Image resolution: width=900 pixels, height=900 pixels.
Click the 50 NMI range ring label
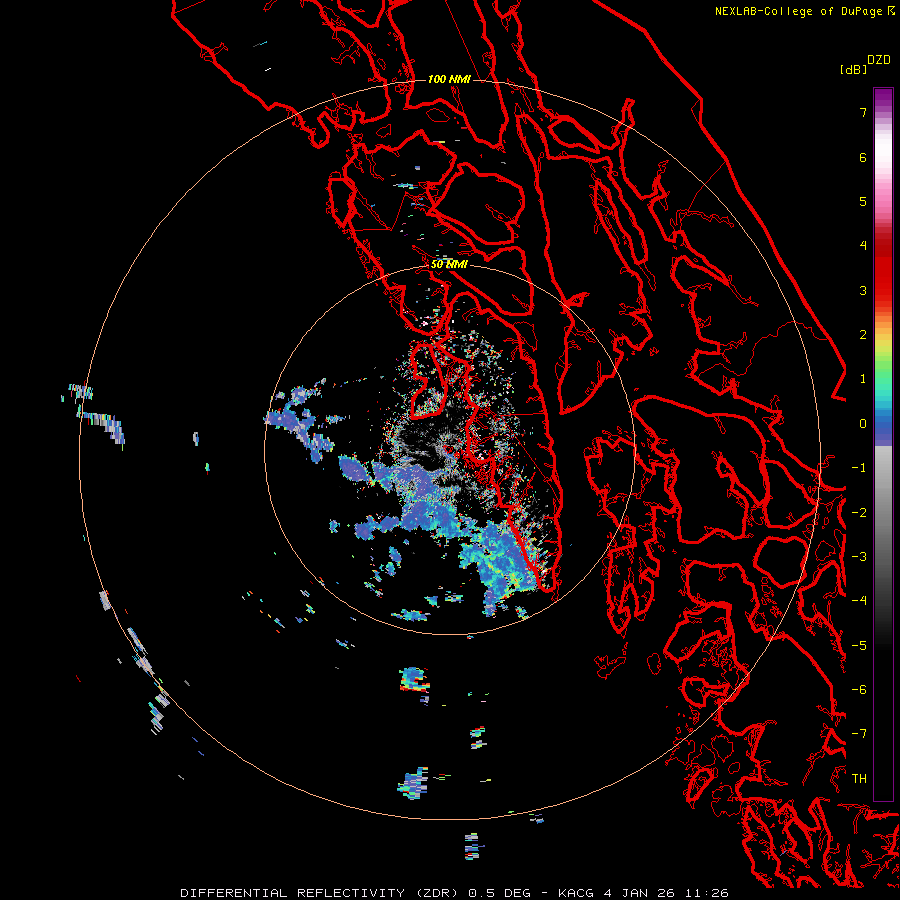(449, 265)
